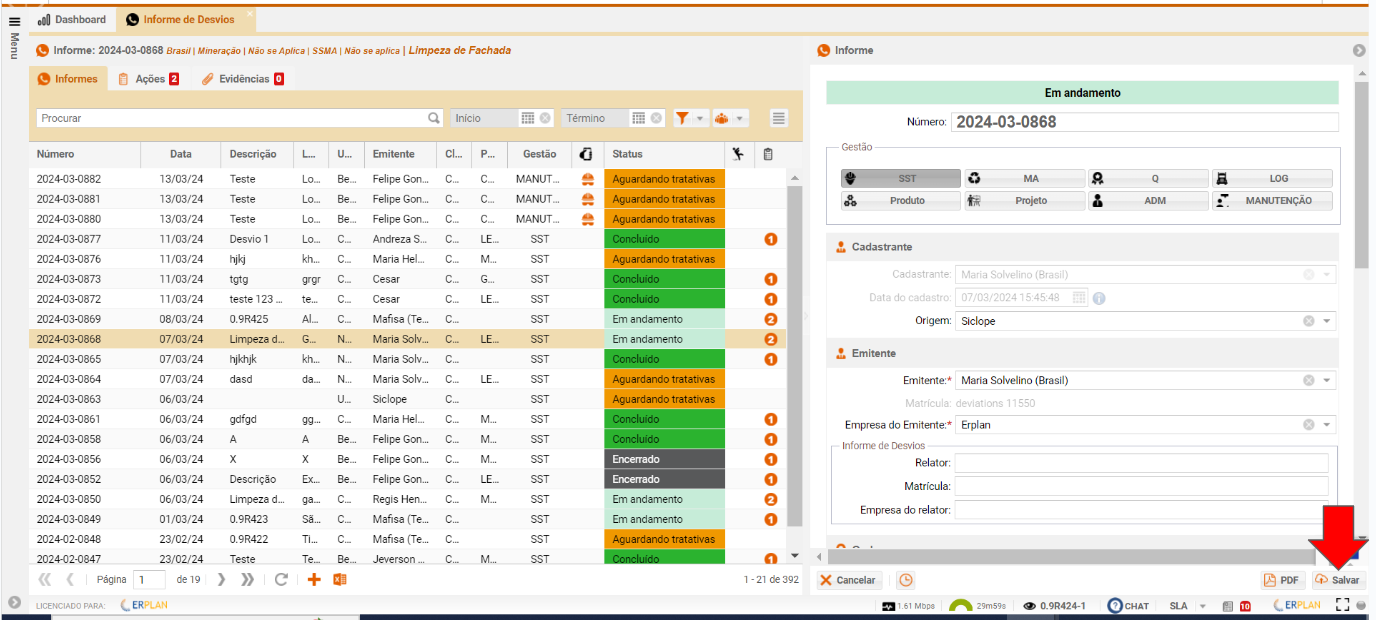Click the Salvar button
The image size is (1376, 620).
coord(1337,580)
